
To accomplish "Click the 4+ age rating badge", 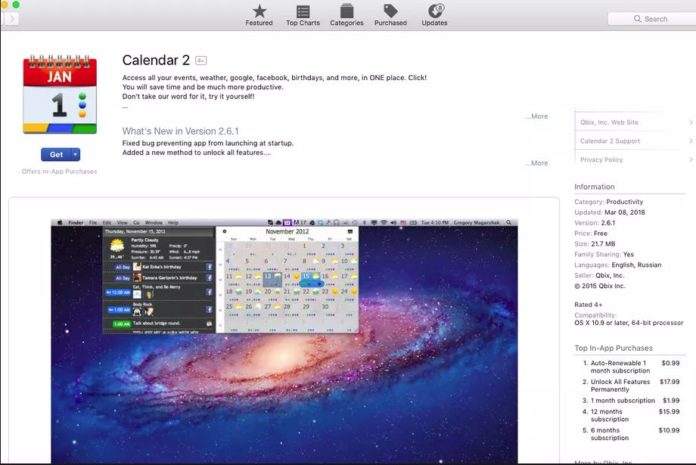I will pyautogui.click(x=201, y=60).
